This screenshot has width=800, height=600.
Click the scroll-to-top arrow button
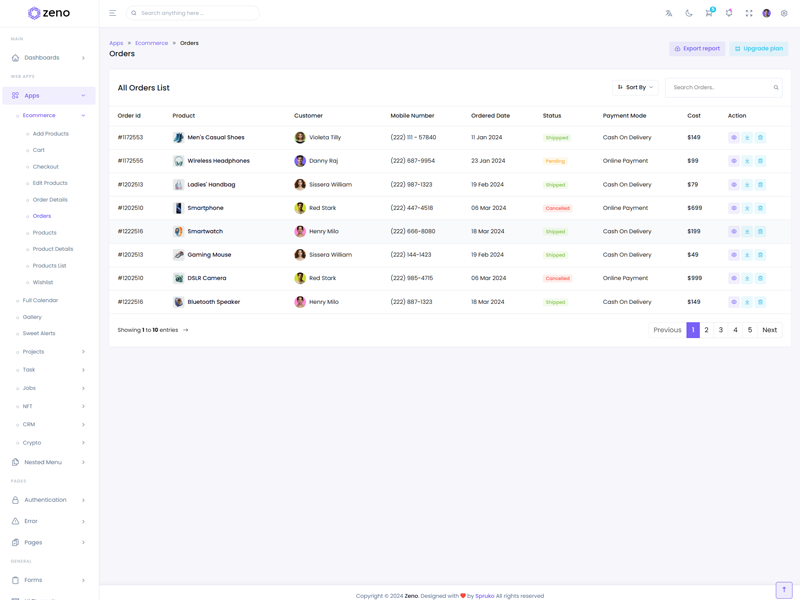tap(784, 590)
